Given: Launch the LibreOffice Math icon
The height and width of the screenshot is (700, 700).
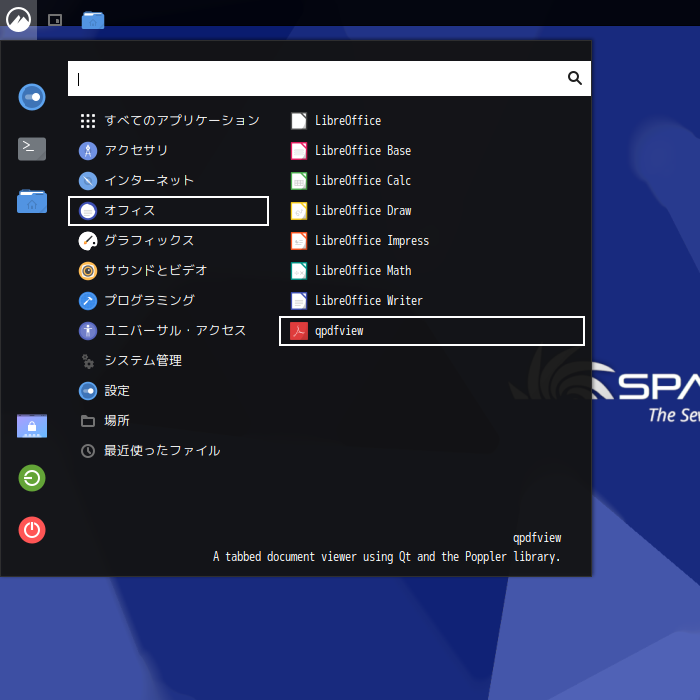Looking at the screenshot, I should click(299, 271).
